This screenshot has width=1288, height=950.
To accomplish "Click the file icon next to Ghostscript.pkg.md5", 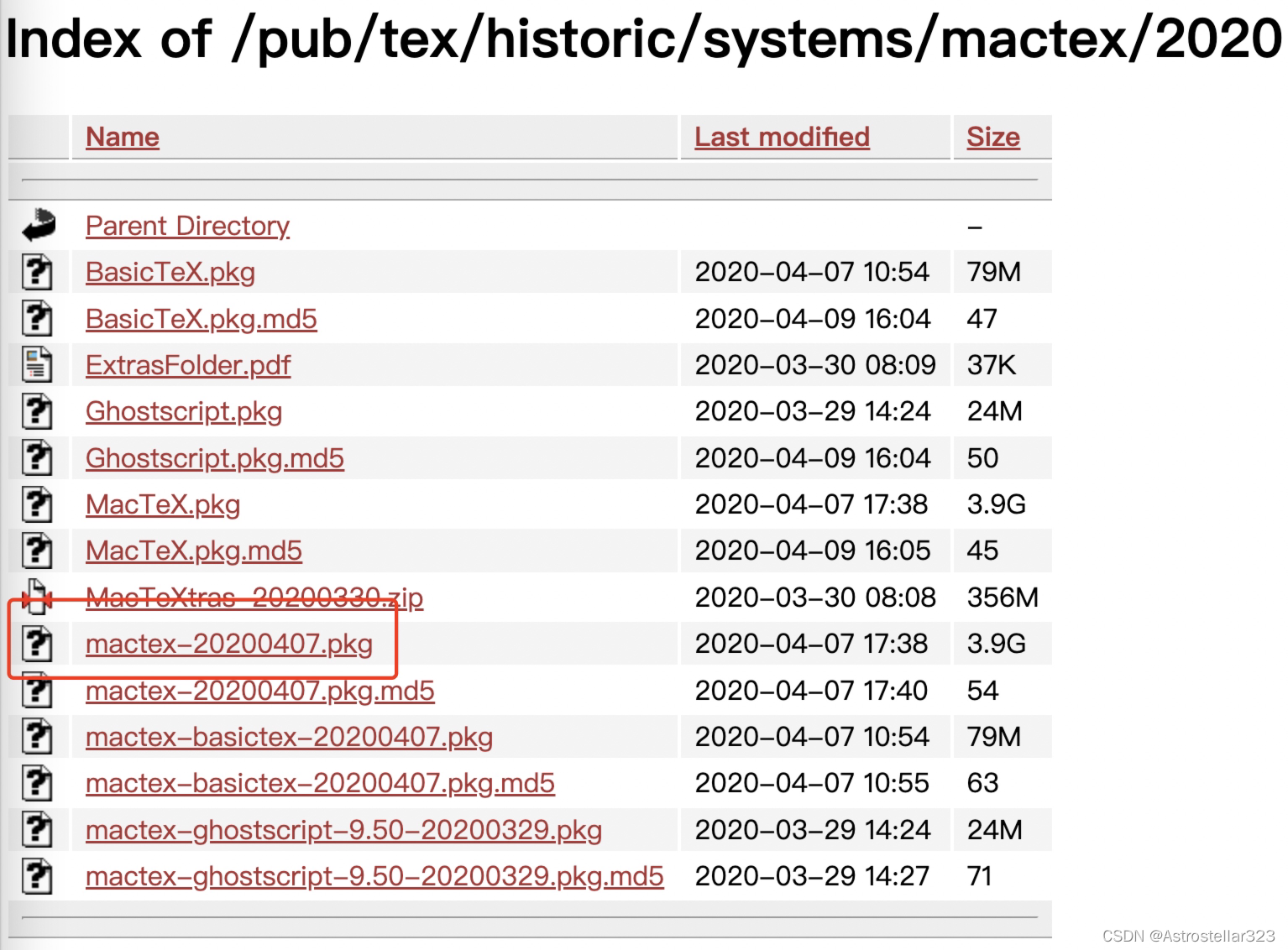I will point(37,457).
